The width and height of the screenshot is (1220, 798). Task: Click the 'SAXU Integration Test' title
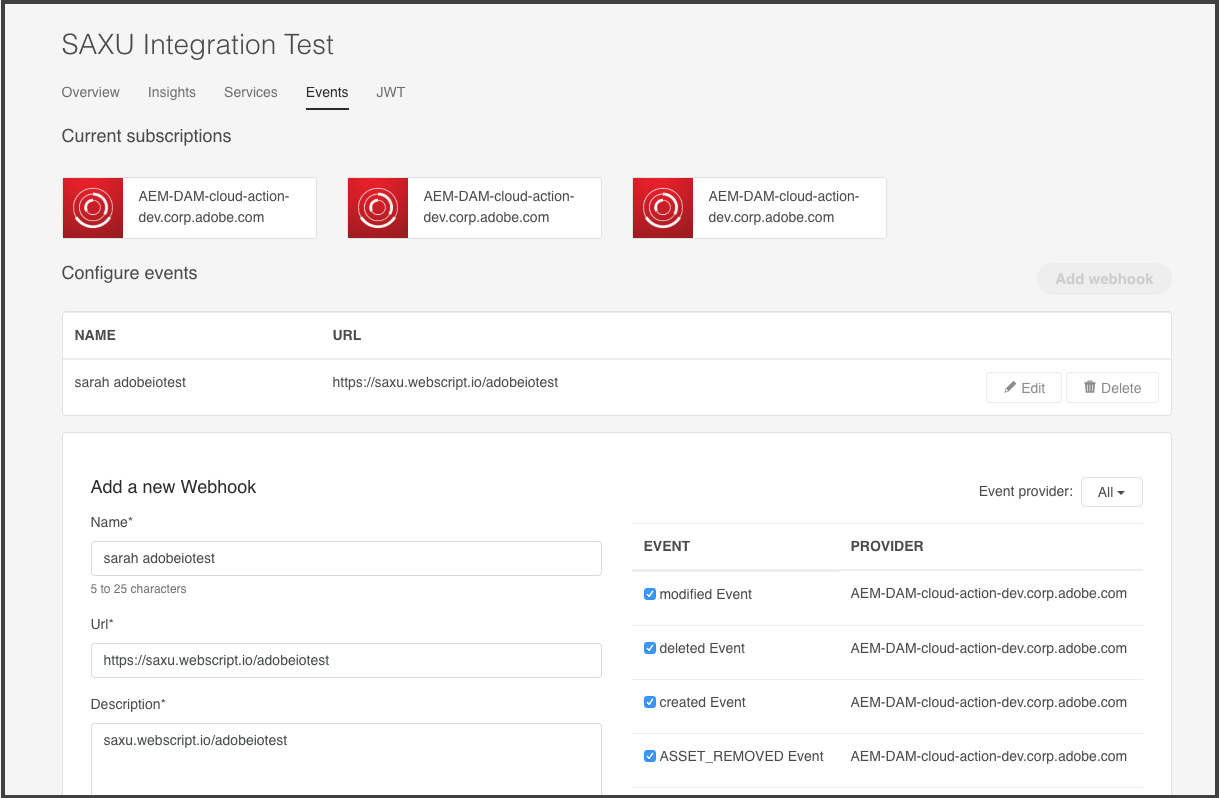point(198,45)
